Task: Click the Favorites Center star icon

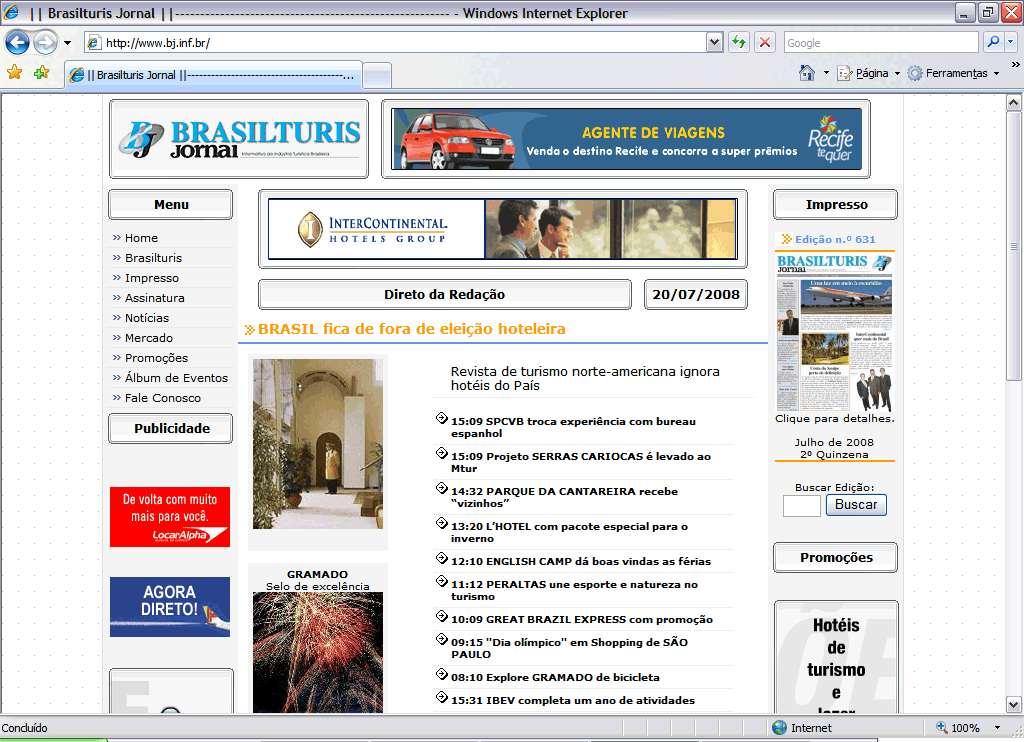Action: pyautogui.click(x=14, y=73)
